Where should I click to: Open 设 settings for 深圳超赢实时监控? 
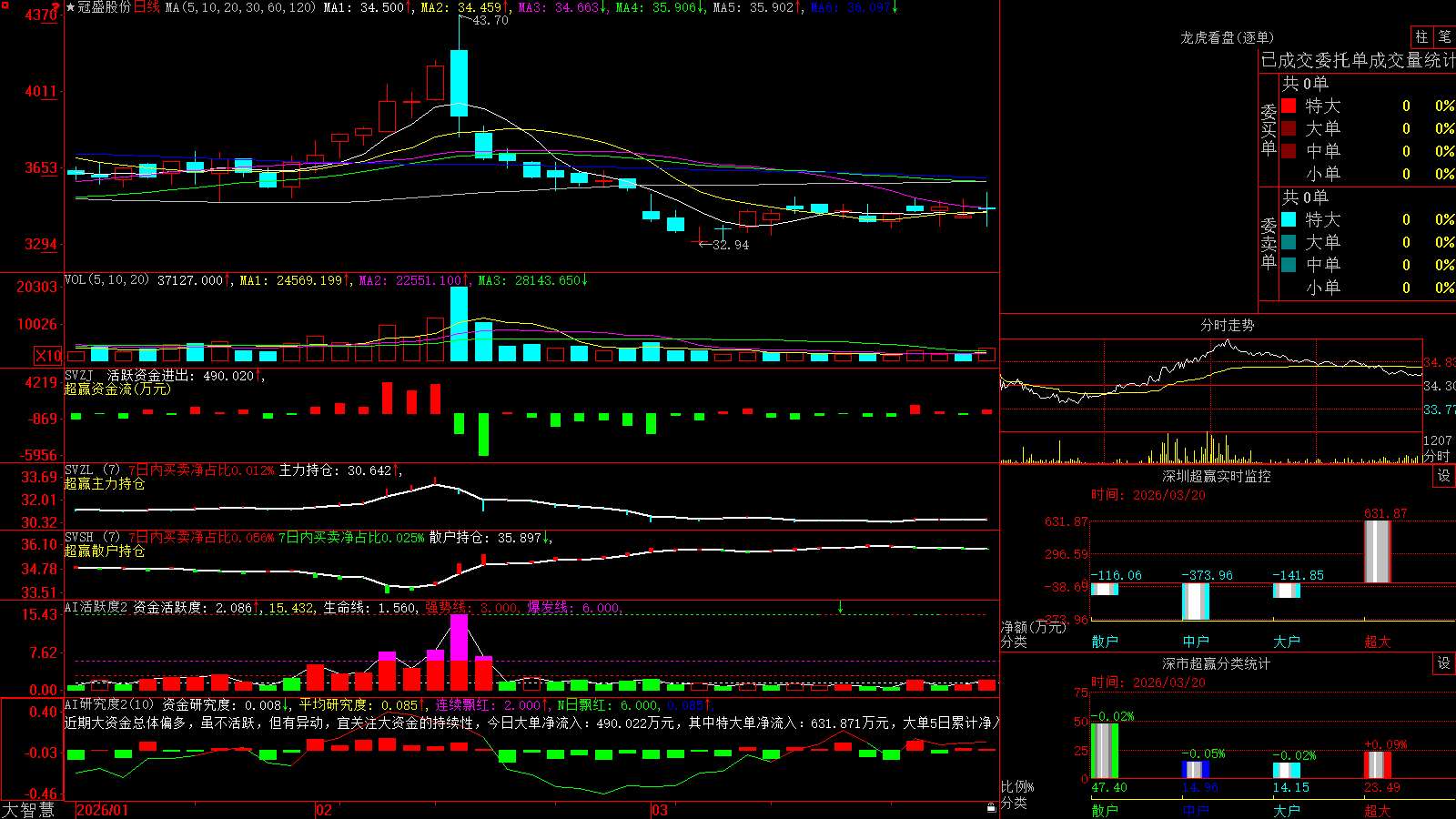click(x=1444, y=476)
